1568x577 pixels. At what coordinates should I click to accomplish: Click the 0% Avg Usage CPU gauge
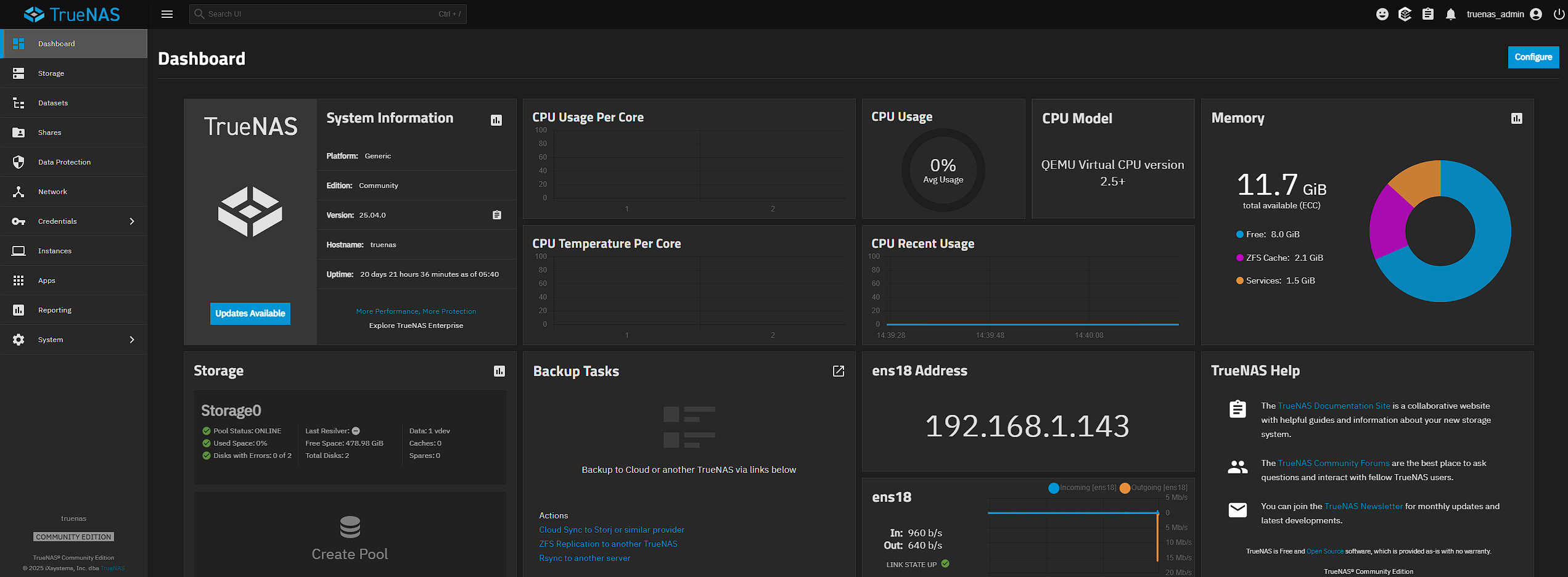tap(943, 170)
